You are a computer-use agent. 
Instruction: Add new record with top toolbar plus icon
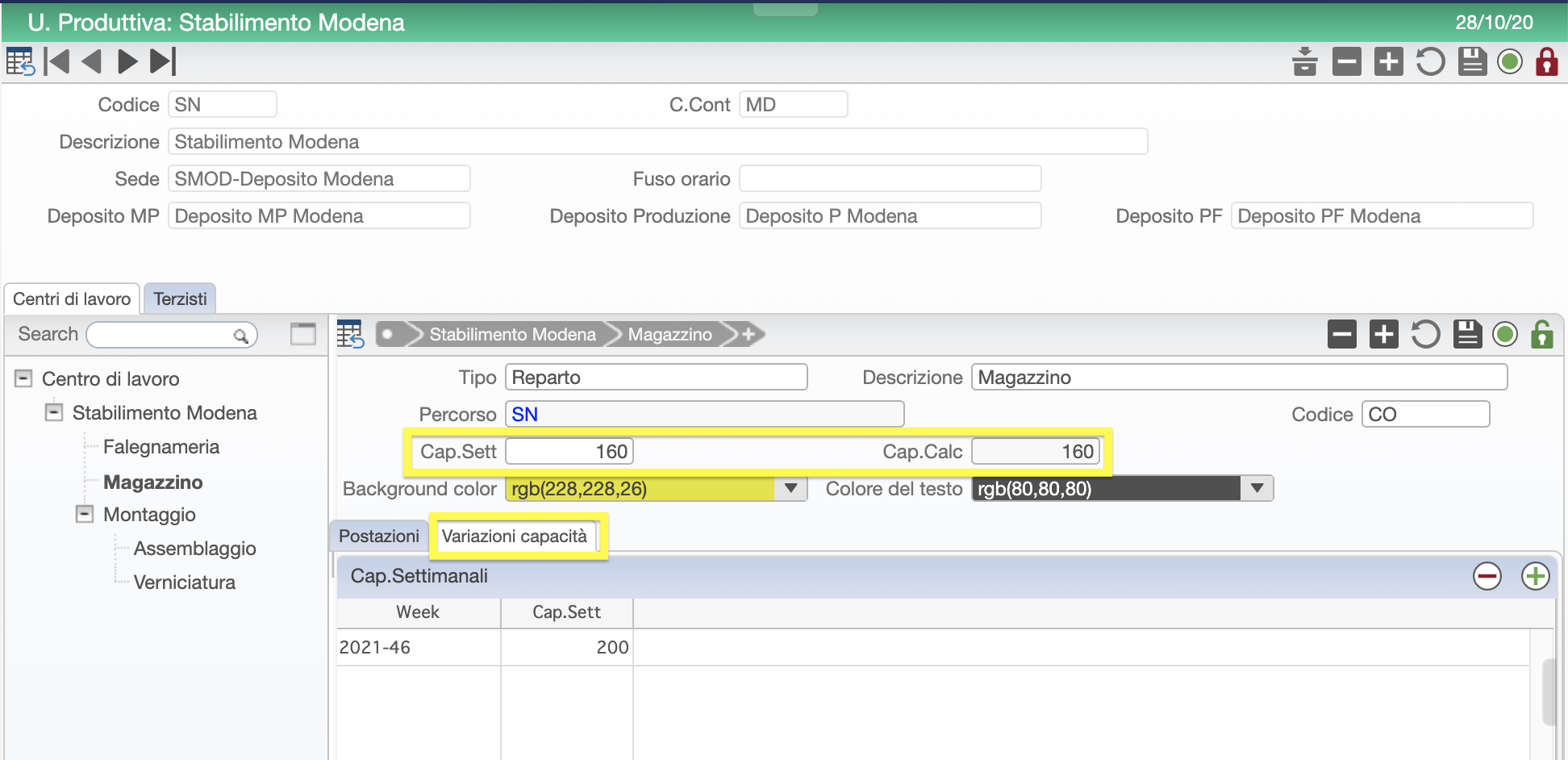point(1389,61)
